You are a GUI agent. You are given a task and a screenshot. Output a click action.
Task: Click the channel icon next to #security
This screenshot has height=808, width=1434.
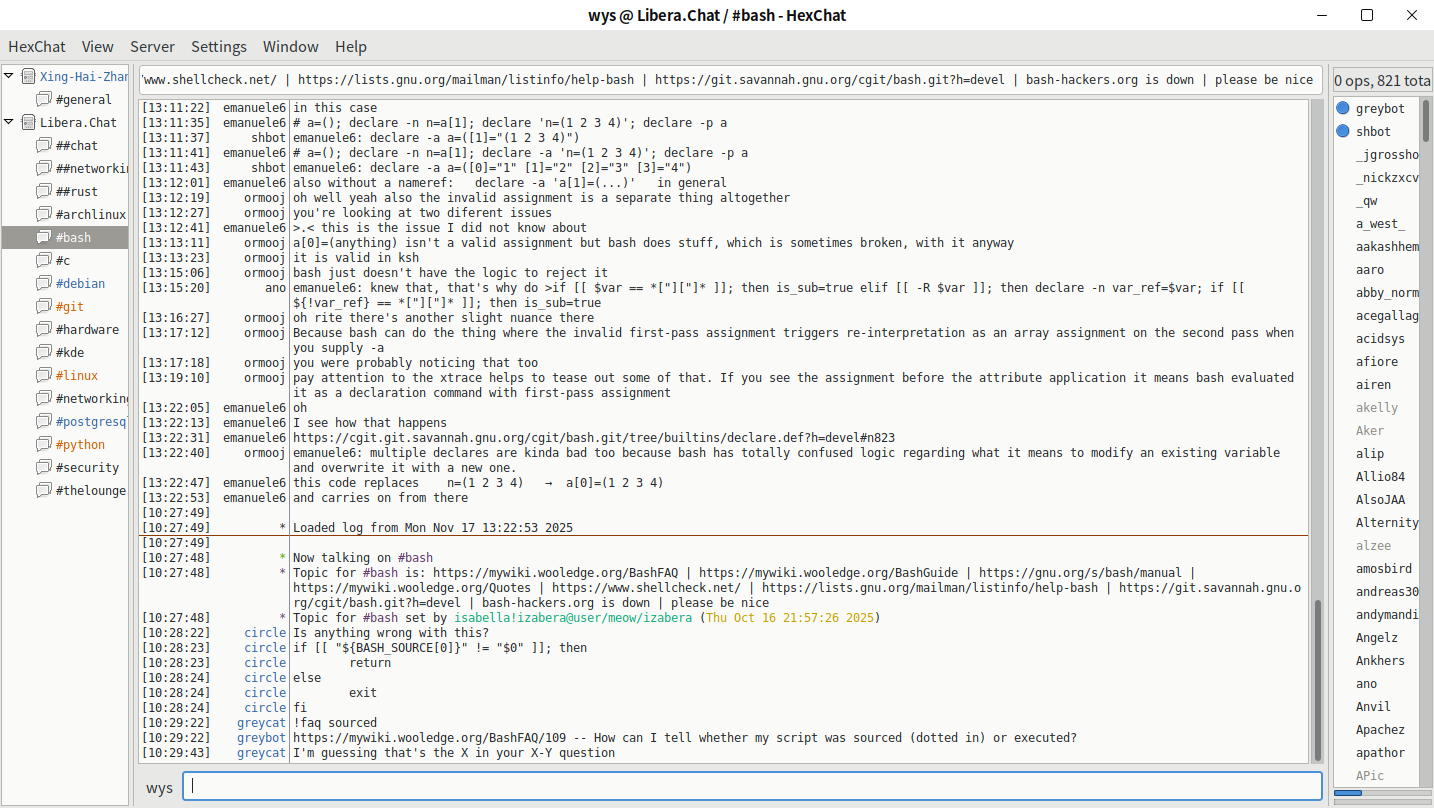click(x=43, y=468)
